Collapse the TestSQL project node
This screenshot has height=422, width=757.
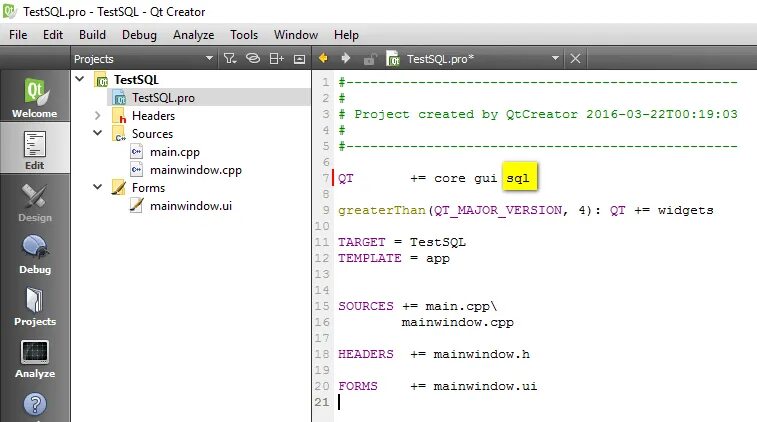tap(80, 79)
